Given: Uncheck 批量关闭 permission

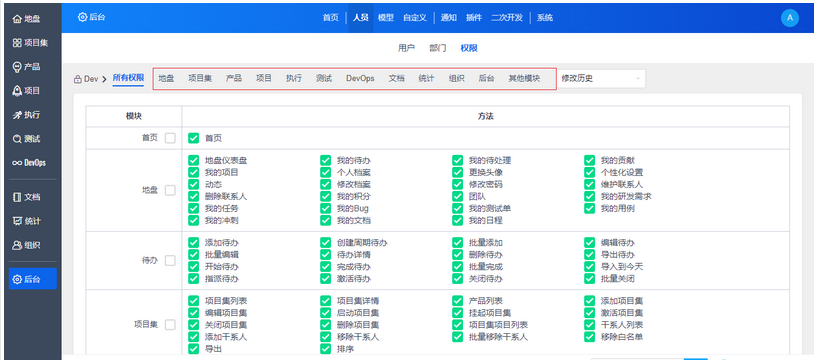Looking at the screenshot, I should [590, 278].
